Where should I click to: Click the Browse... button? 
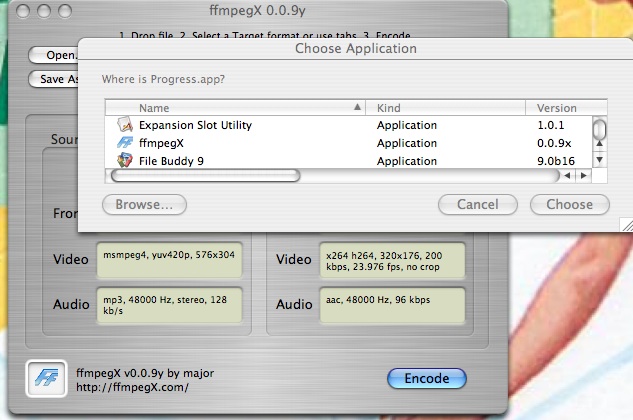click(144, 204)
